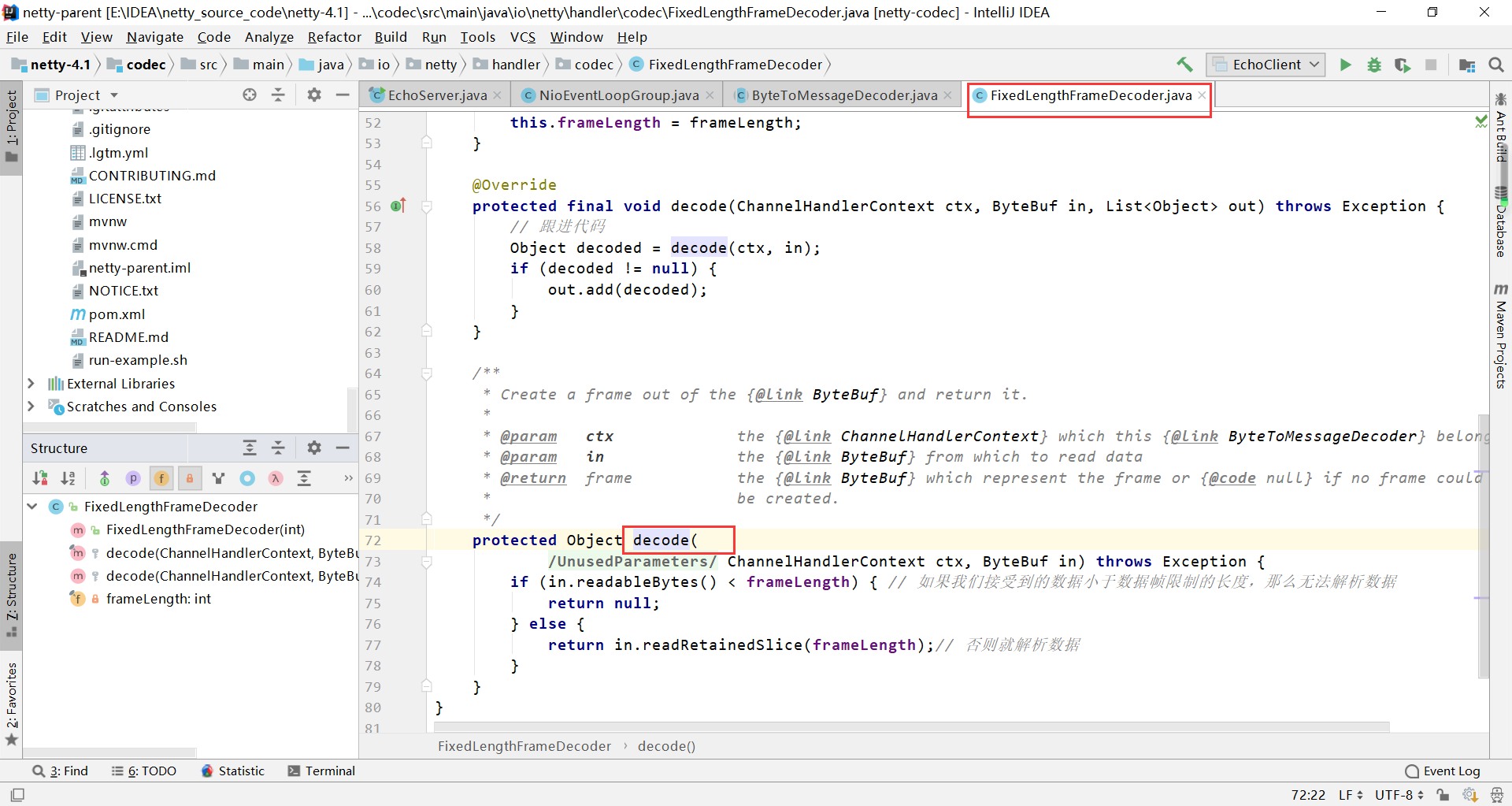
Task: Open the EchoClient run configuration dropdown
Action: click(1266, 65)
